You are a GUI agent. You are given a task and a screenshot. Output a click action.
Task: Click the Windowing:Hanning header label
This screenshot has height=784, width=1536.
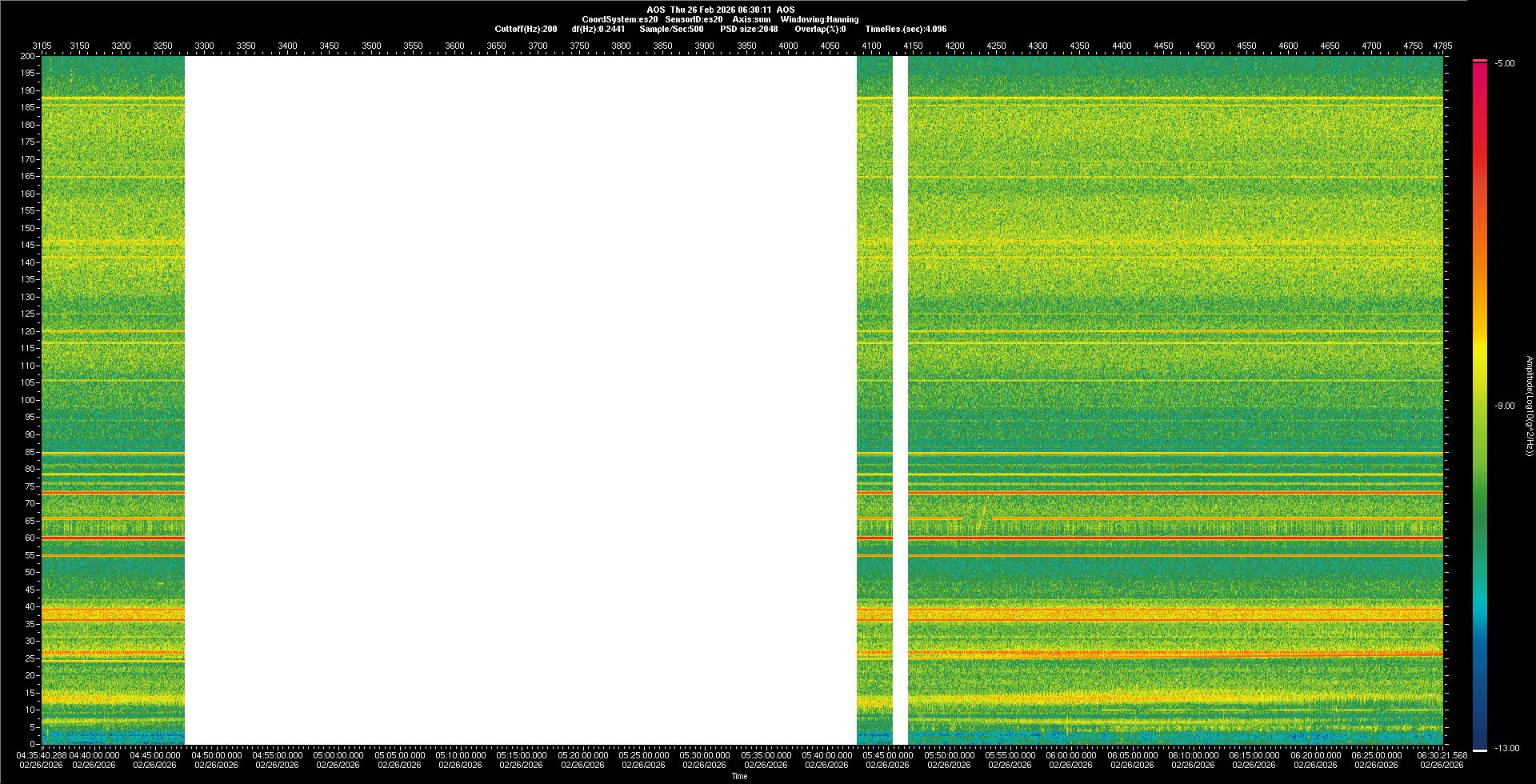coord(819,19)
